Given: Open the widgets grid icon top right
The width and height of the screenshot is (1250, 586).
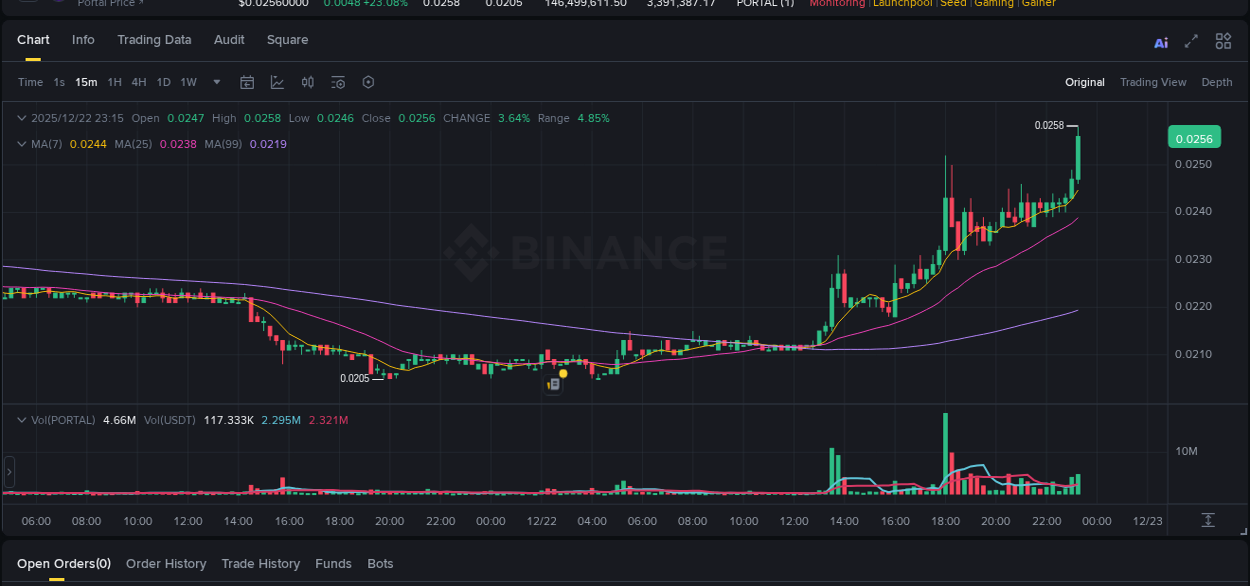Looking at the screenshot, I should click(1223, 40).
